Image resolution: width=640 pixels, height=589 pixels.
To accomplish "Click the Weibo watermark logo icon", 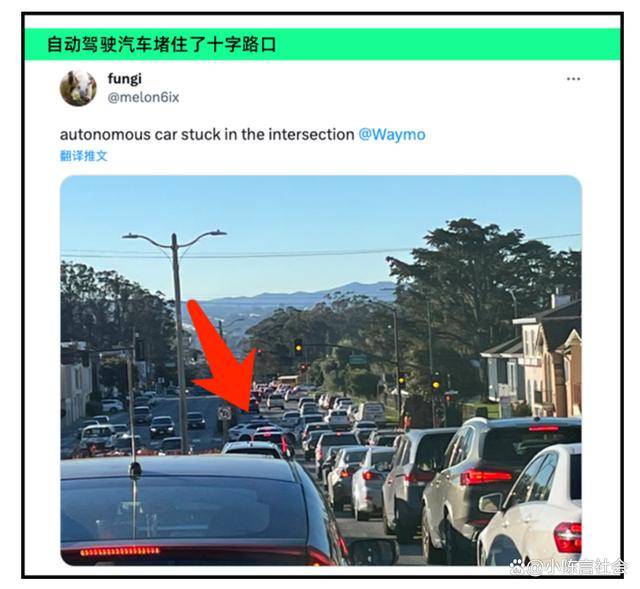I will [518, 567].
